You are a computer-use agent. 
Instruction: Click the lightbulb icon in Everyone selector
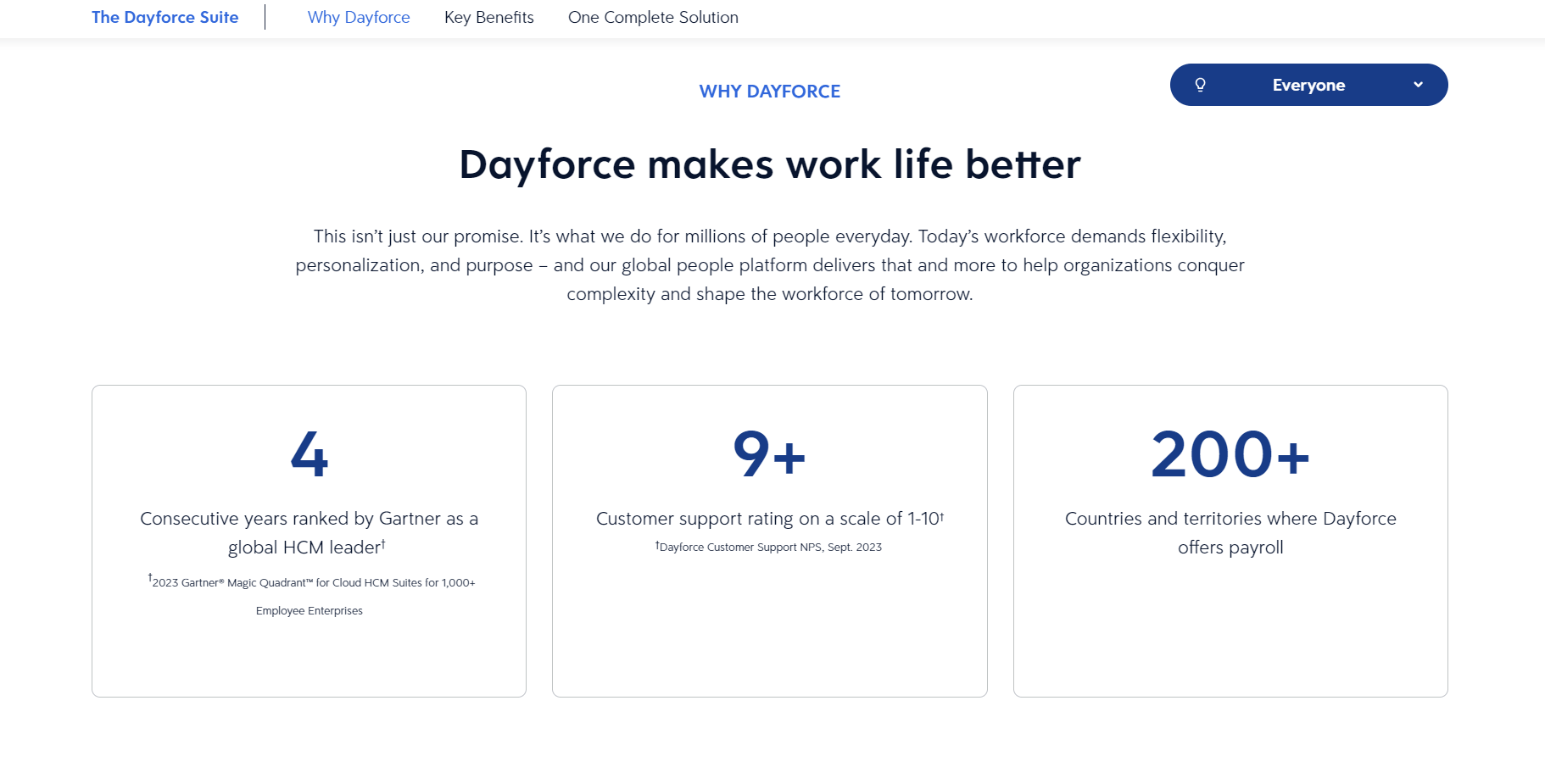1200,85
